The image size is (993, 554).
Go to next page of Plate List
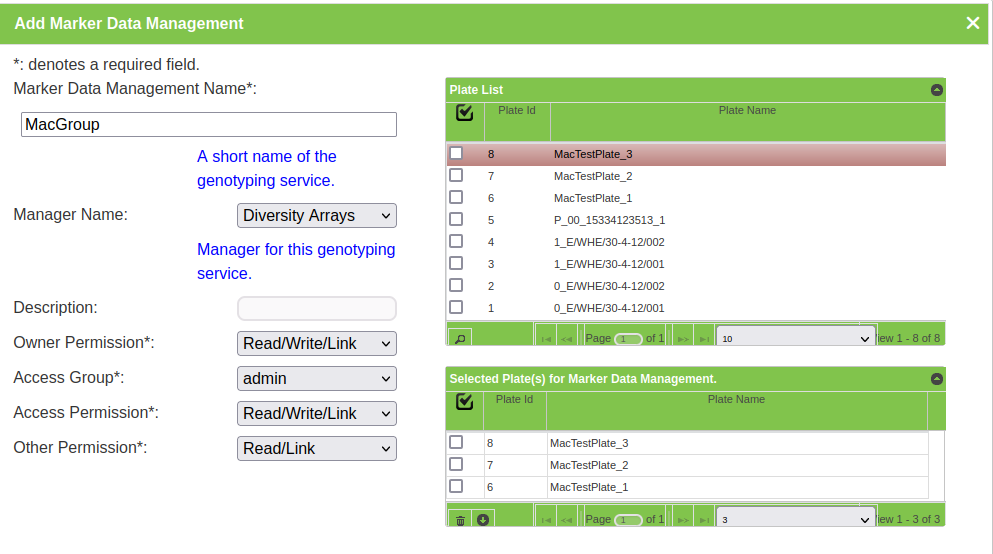tap(683, 339)
